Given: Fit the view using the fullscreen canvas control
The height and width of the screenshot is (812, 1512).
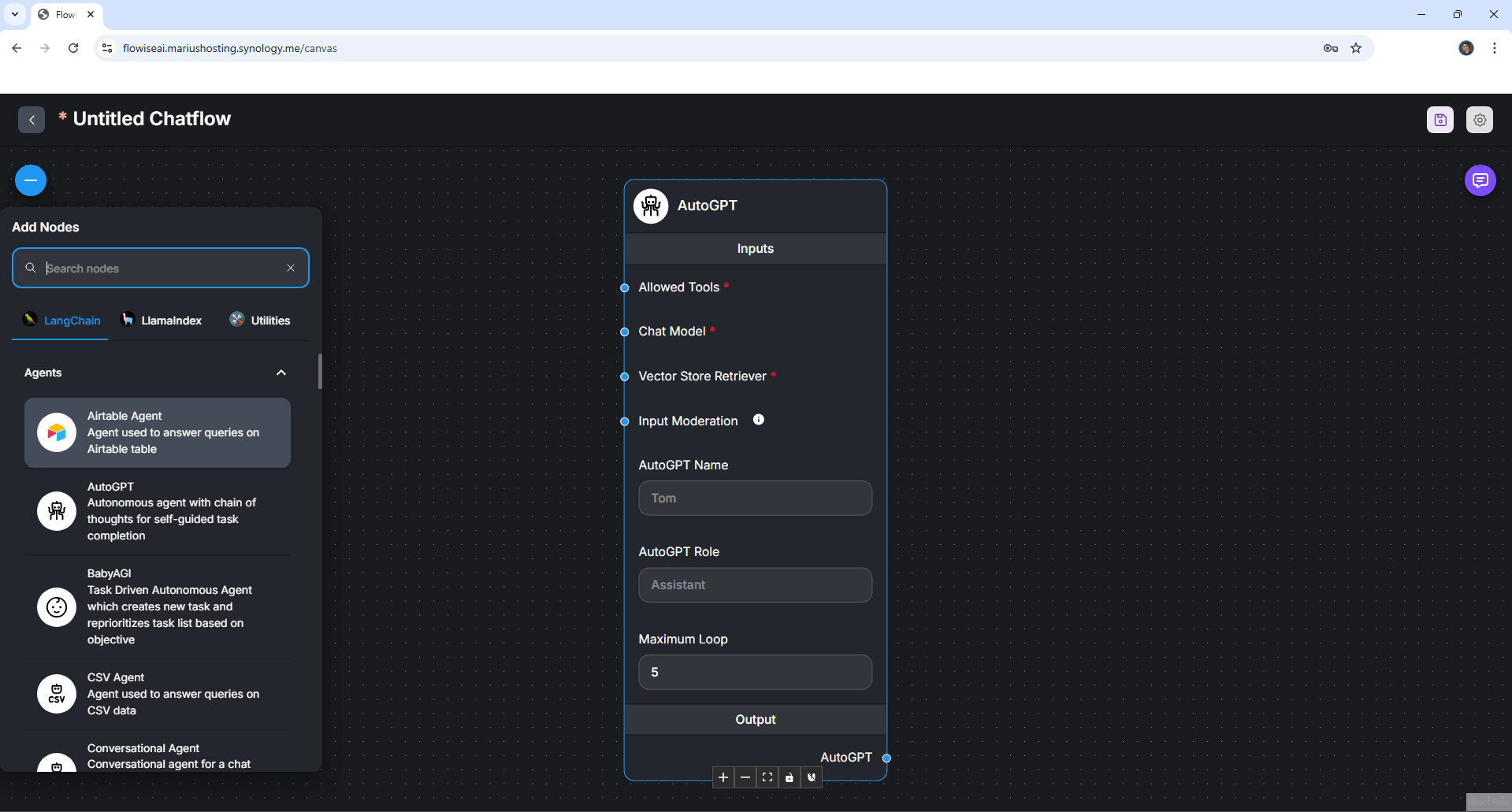Looking at the screenshot, I should (767, 777).
